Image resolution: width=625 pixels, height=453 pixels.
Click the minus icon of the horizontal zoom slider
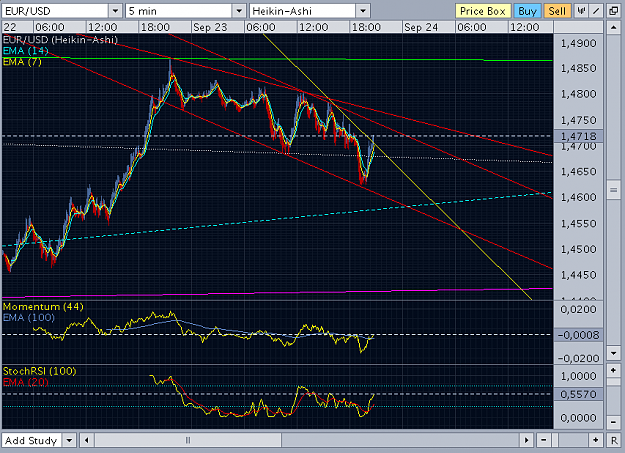pyautogui.click(x=544, y=440)
